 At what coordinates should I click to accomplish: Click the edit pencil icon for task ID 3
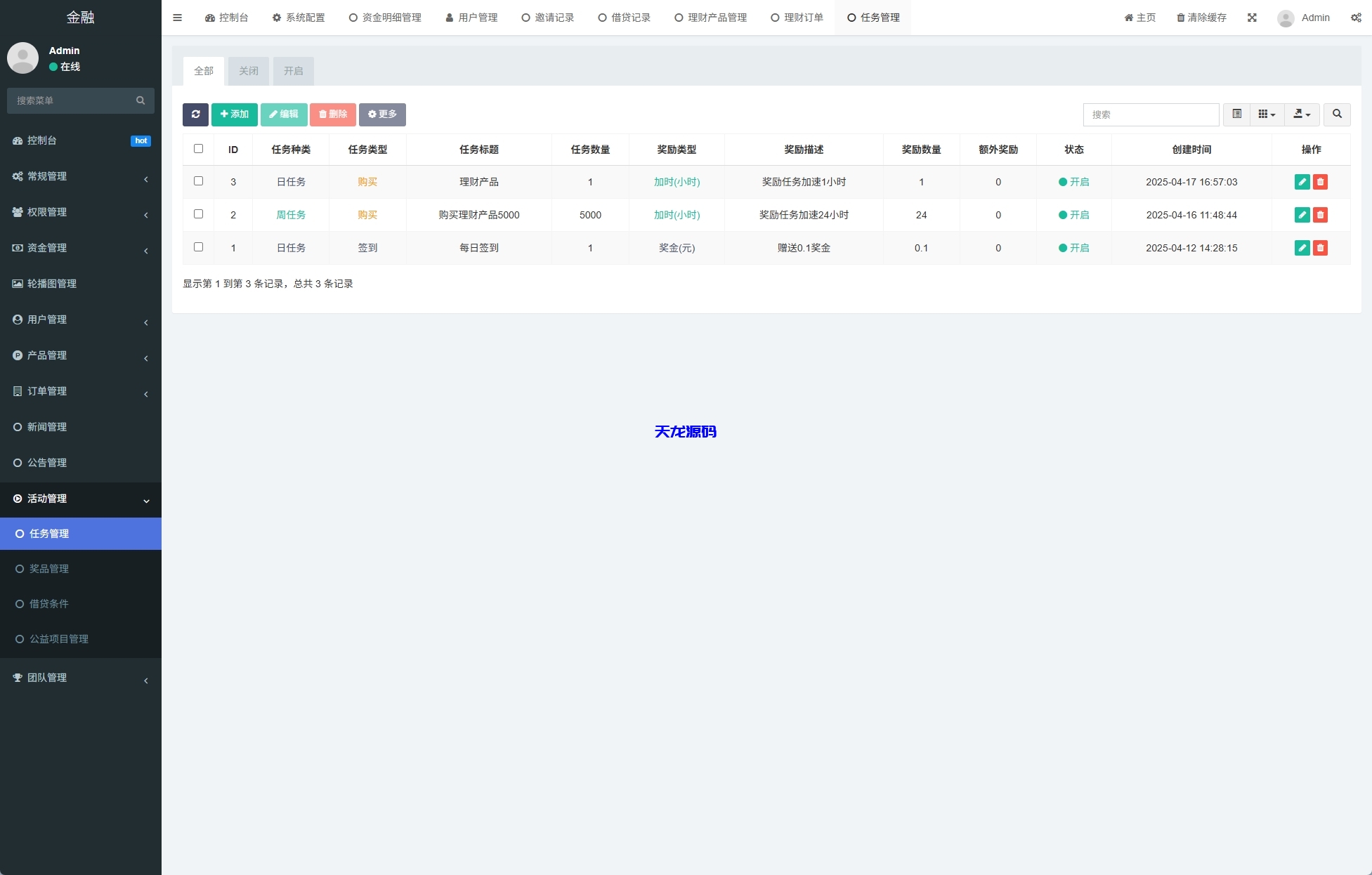coord(1302,182)
